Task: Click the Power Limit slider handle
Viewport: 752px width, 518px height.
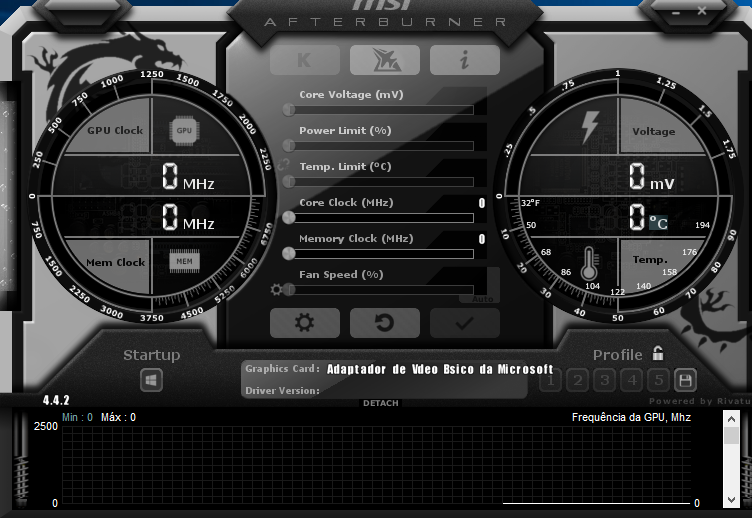Action: pos(289,145)
